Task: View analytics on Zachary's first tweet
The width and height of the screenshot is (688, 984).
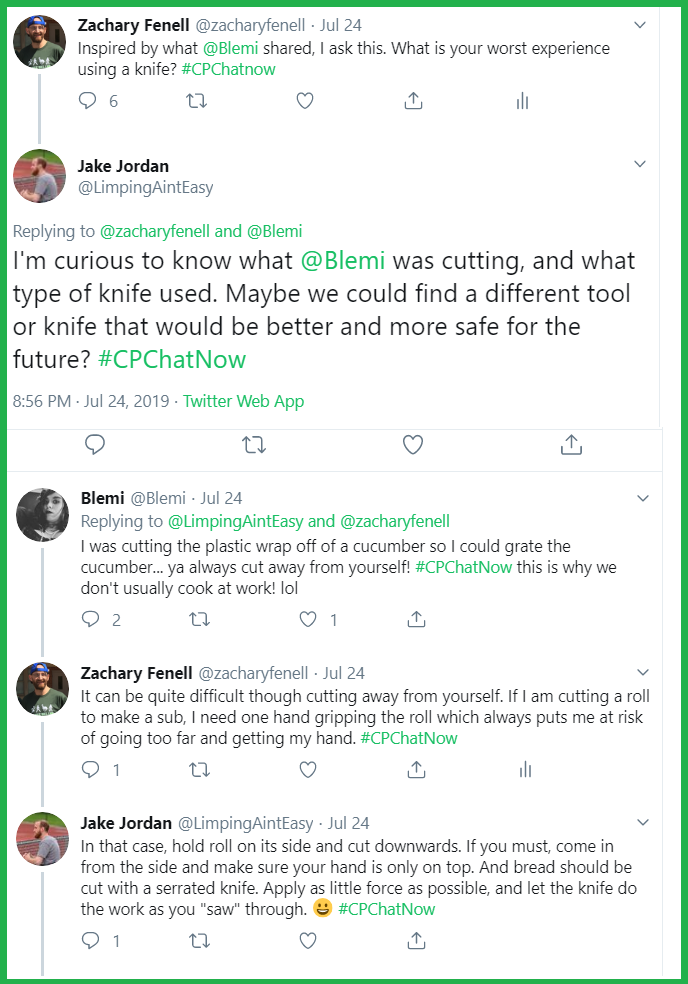Action: tap(521, 100)
